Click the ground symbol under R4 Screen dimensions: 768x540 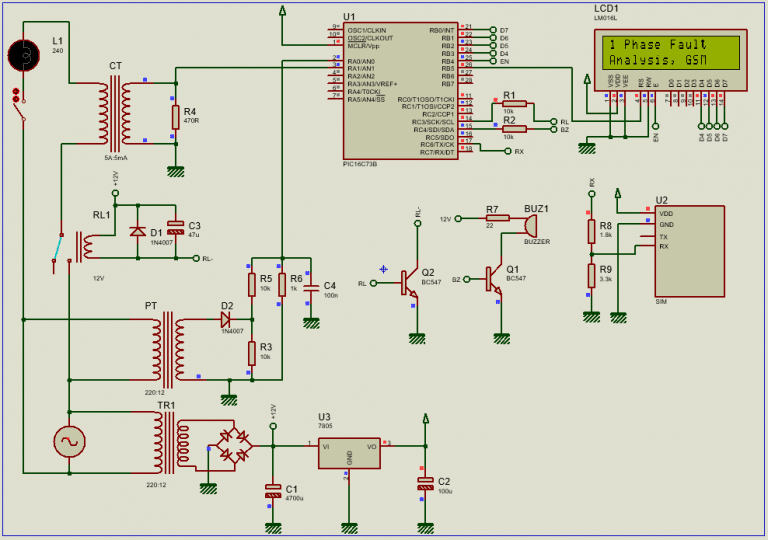[x=175, y=171]
